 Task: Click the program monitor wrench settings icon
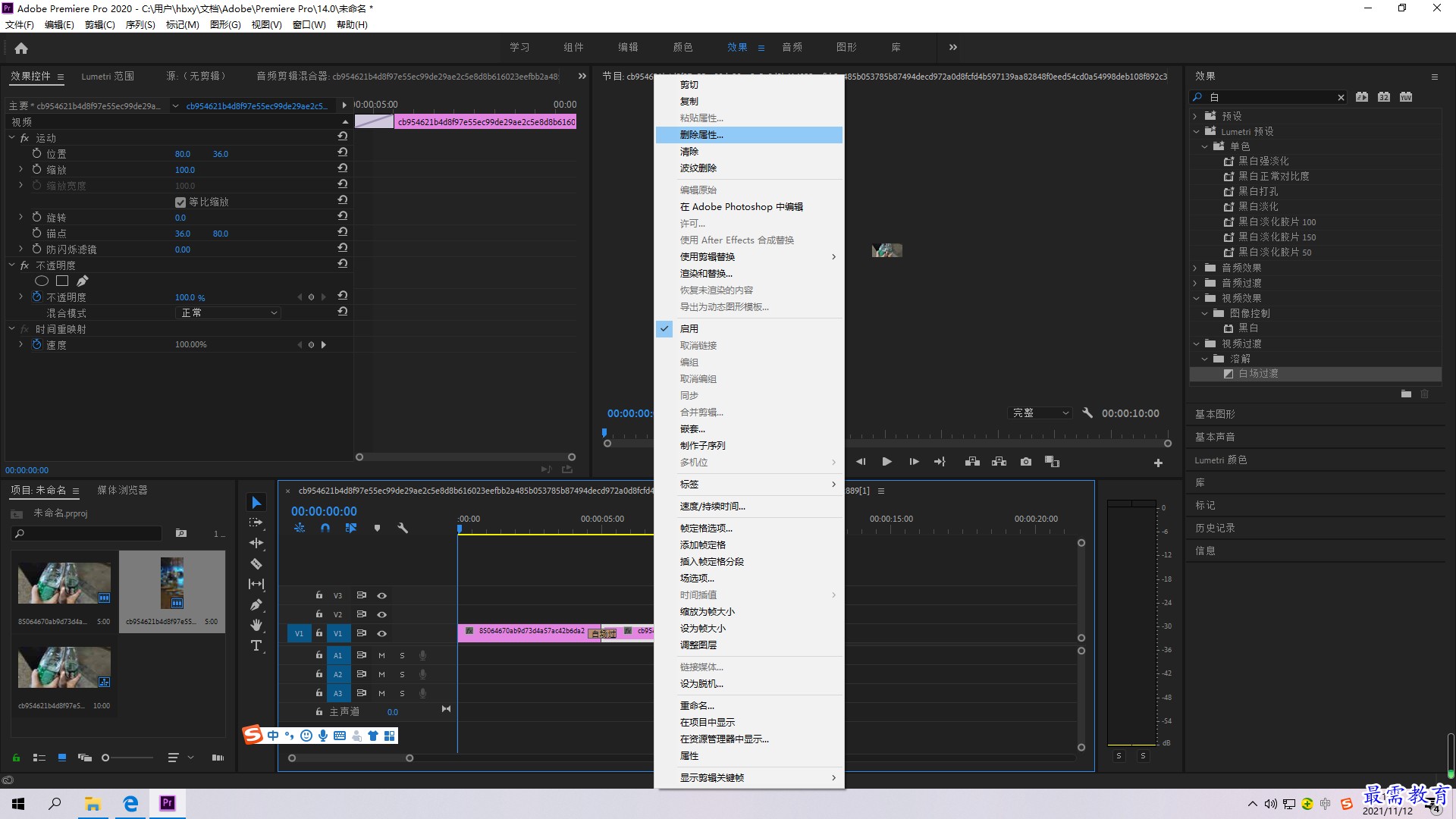1087,413
